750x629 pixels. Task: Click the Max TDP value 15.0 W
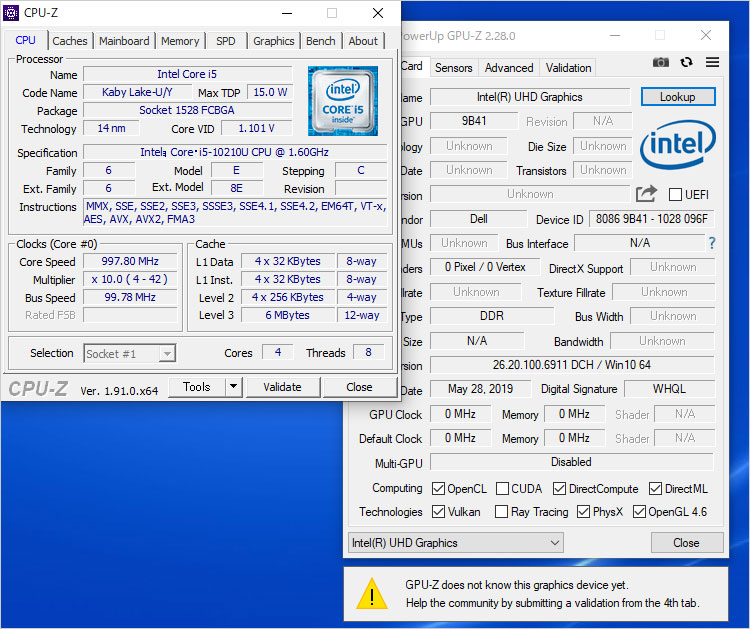coord(270,92)
